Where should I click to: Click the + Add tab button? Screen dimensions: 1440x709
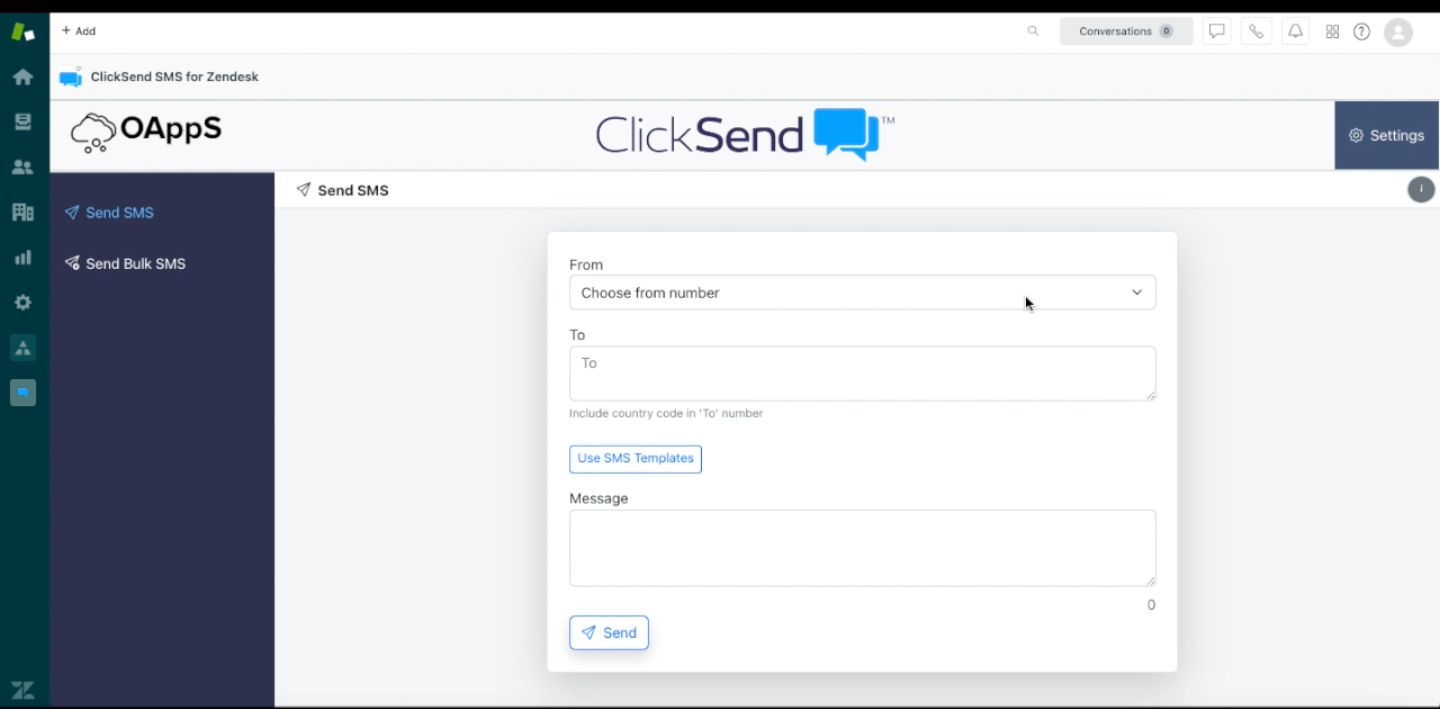[x=79, y=31]
